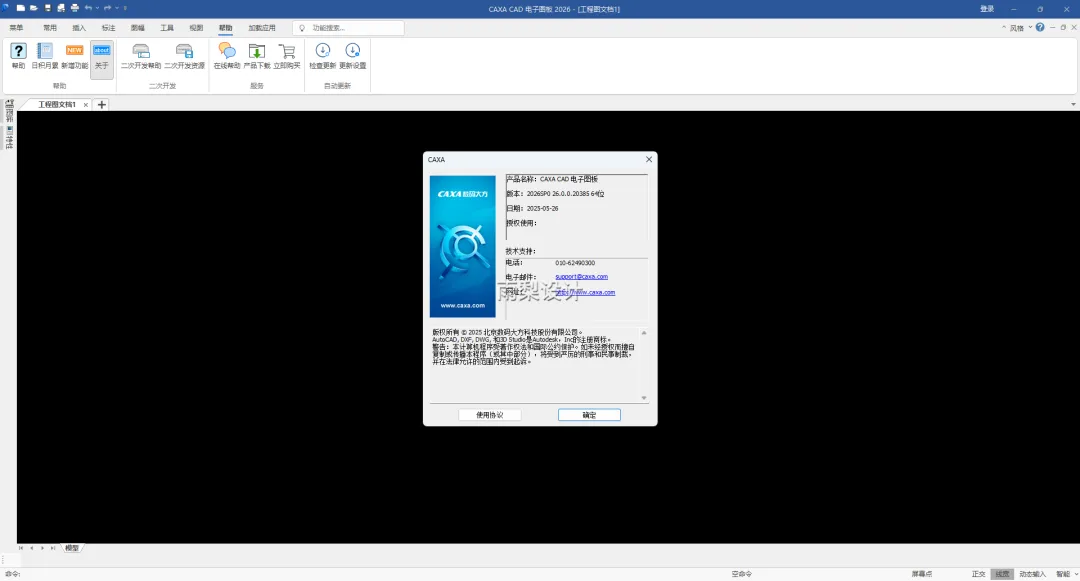
Task: Switch to the 标注 ribbon tab
Action: pyautogui.click(x=108, y=28)
